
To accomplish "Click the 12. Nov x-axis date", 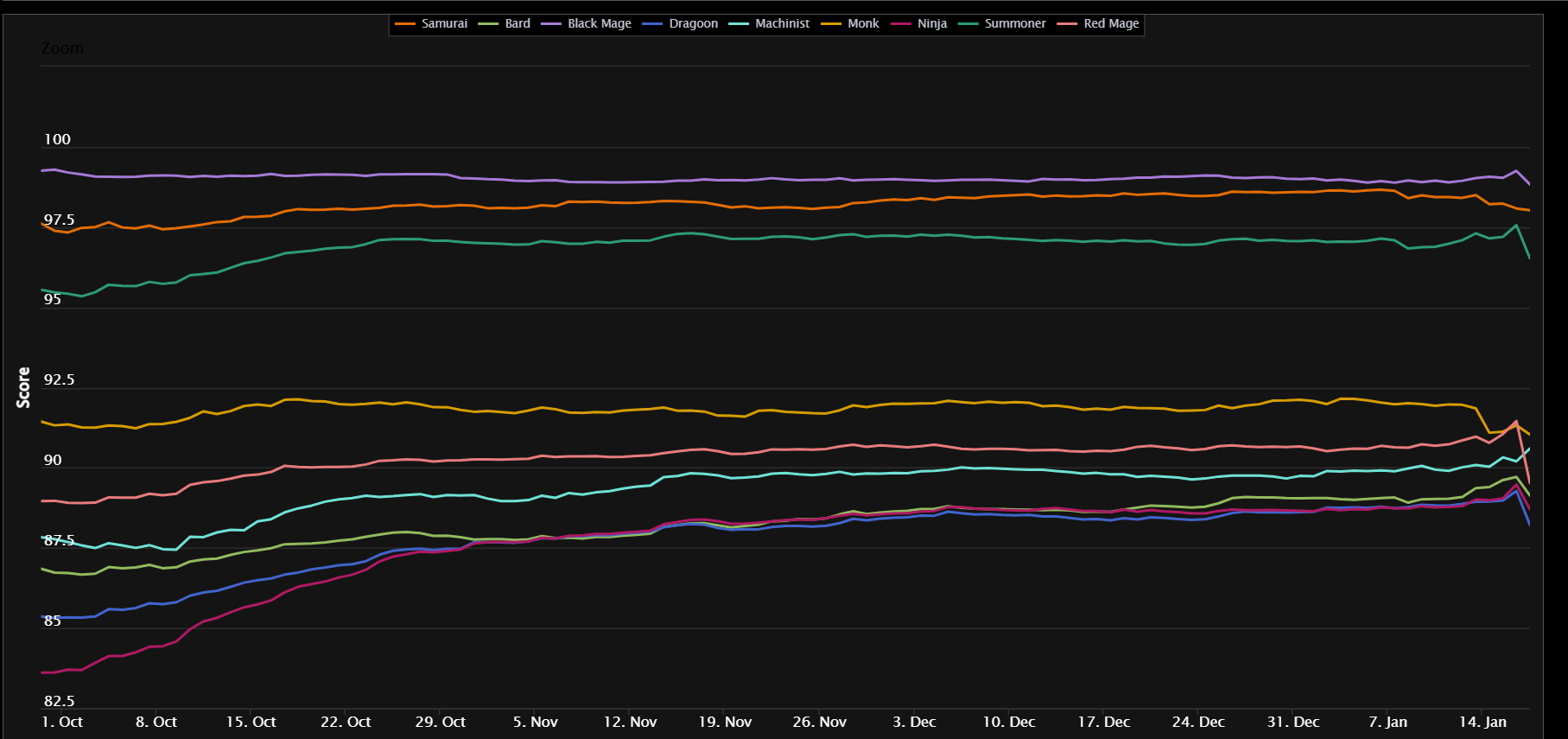I will (631, 722).
